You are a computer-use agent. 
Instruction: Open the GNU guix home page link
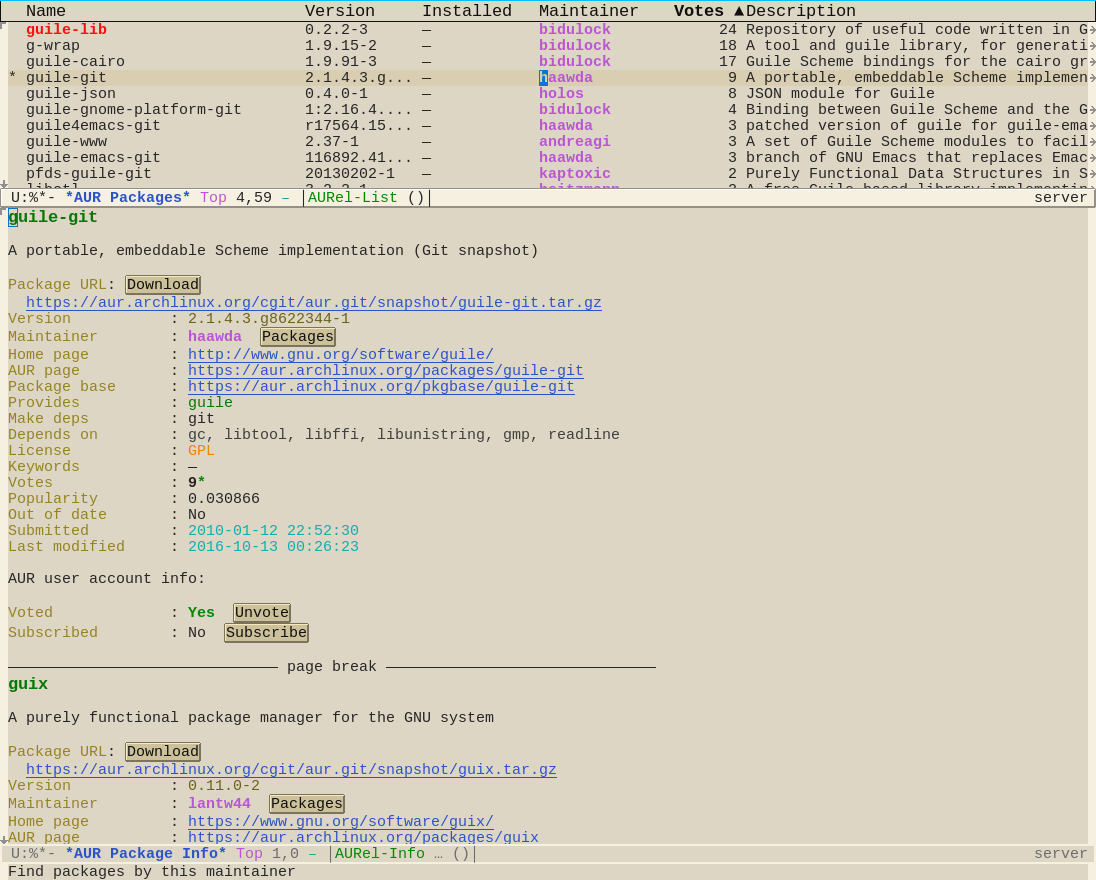340,821
